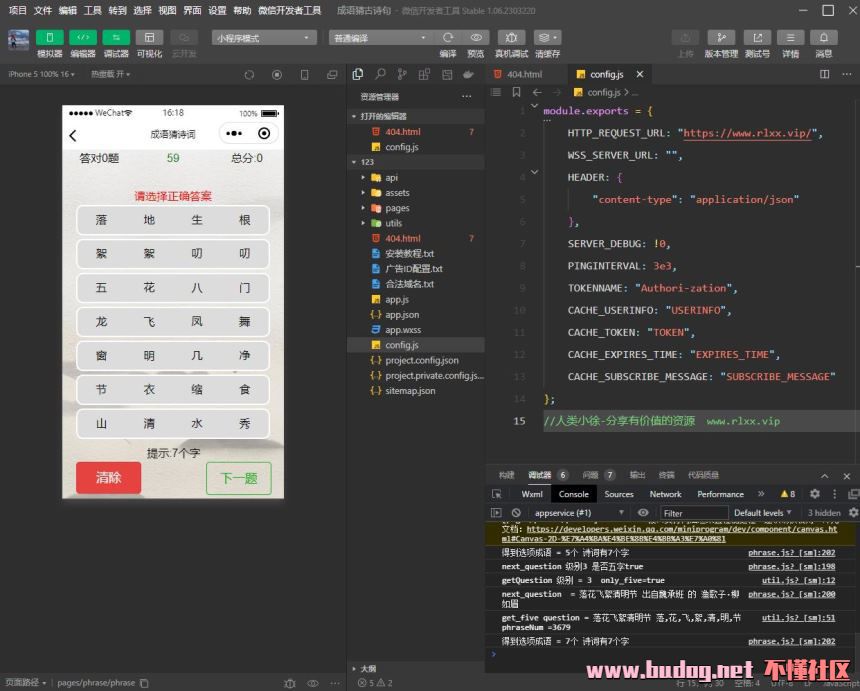The width and height of the screenshot is (860, 691).
Task: Toggle the 模拟器 (simulator) panel button
Action: click(x=49, y=38)
